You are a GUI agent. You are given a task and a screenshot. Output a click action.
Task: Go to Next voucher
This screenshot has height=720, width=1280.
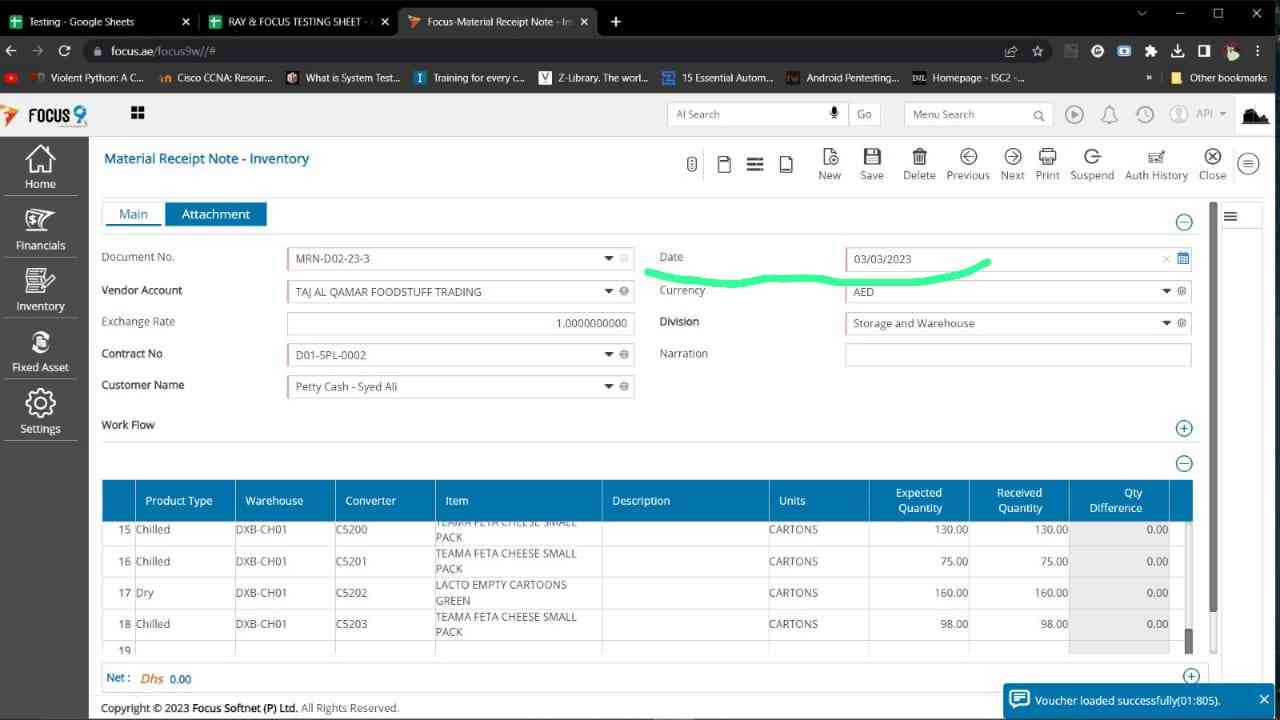click(1012, 163)
